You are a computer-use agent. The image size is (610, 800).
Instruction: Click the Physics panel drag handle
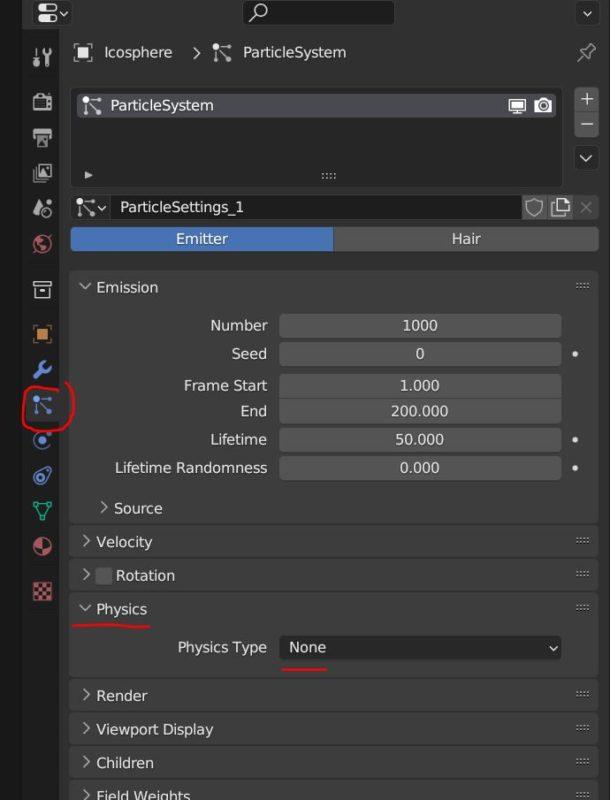point(582,608)
